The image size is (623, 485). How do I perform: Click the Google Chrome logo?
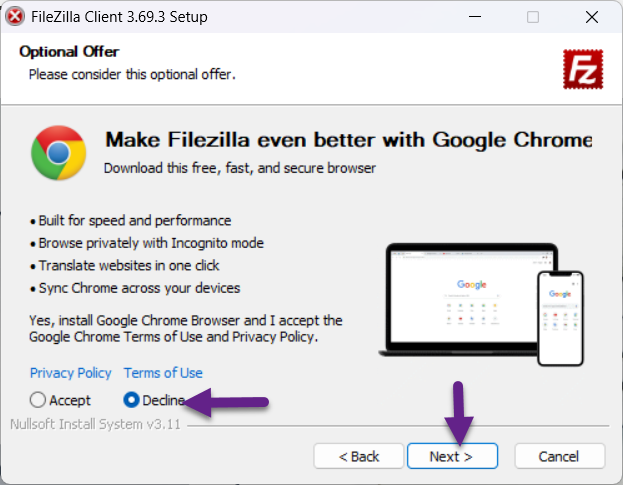pyautogui.click(x=59, y=153)
